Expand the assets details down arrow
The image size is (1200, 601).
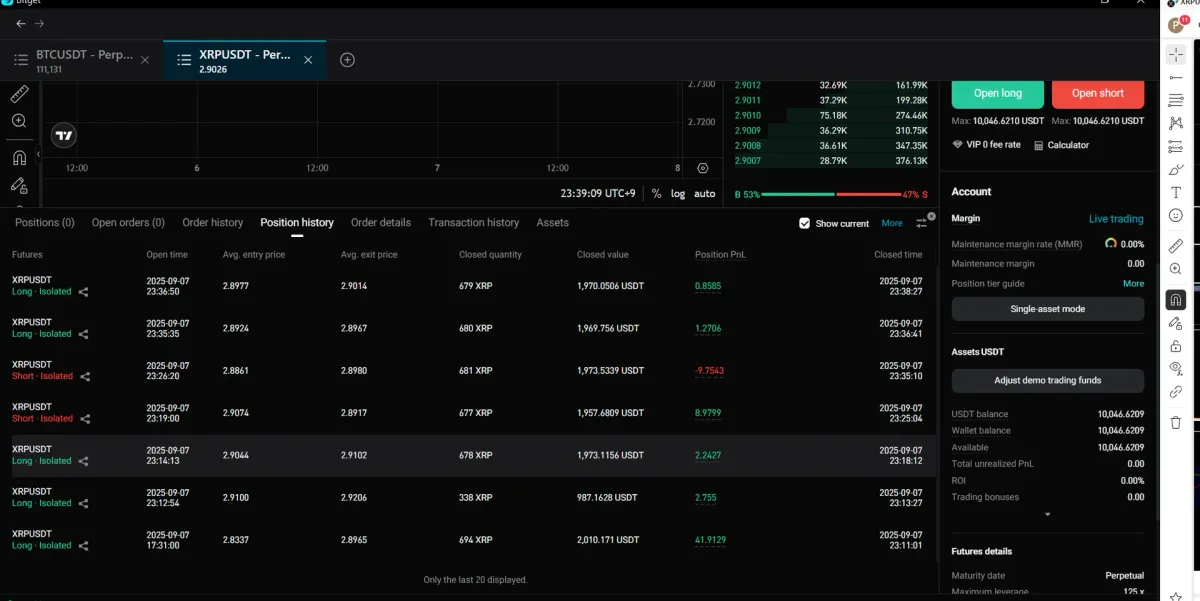point(1047,515)
